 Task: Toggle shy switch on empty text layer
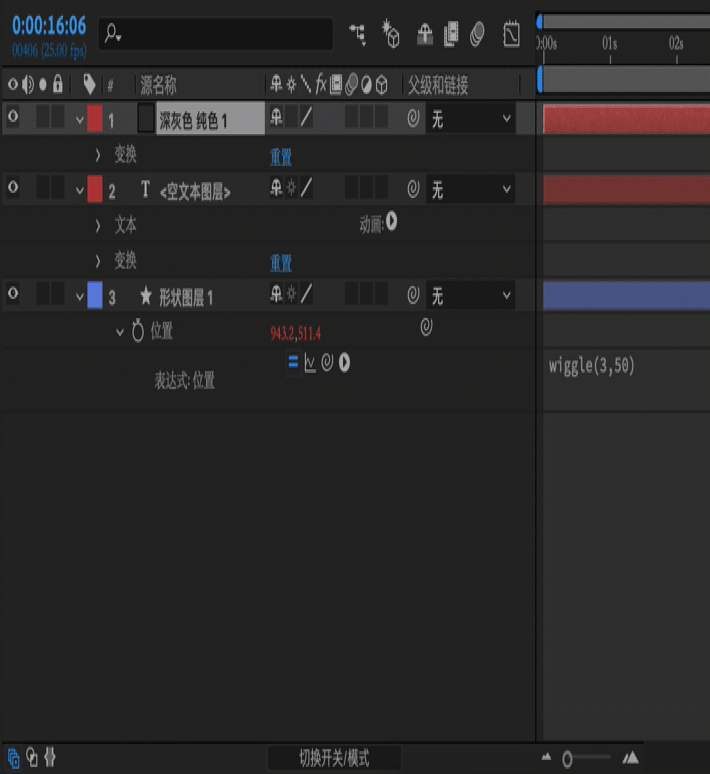click(x=276, y=188)
